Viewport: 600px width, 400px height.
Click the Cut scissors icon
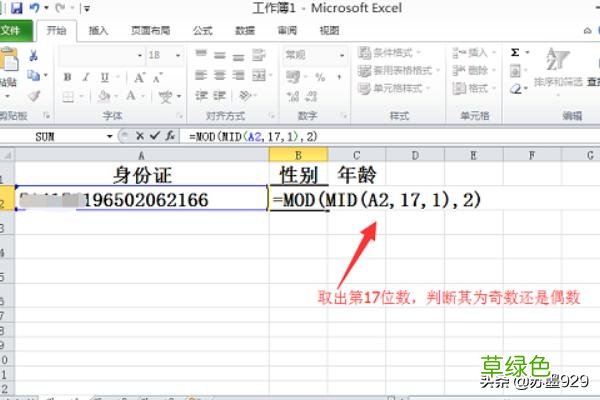33,56
